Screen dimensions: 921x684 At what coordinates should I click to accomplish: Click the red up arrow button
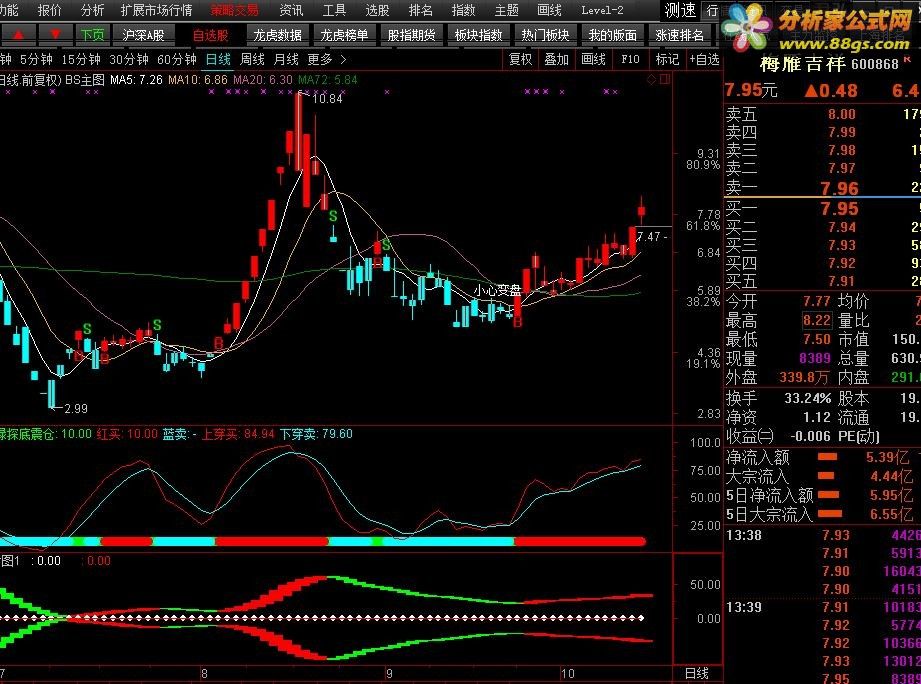point(18,35)
